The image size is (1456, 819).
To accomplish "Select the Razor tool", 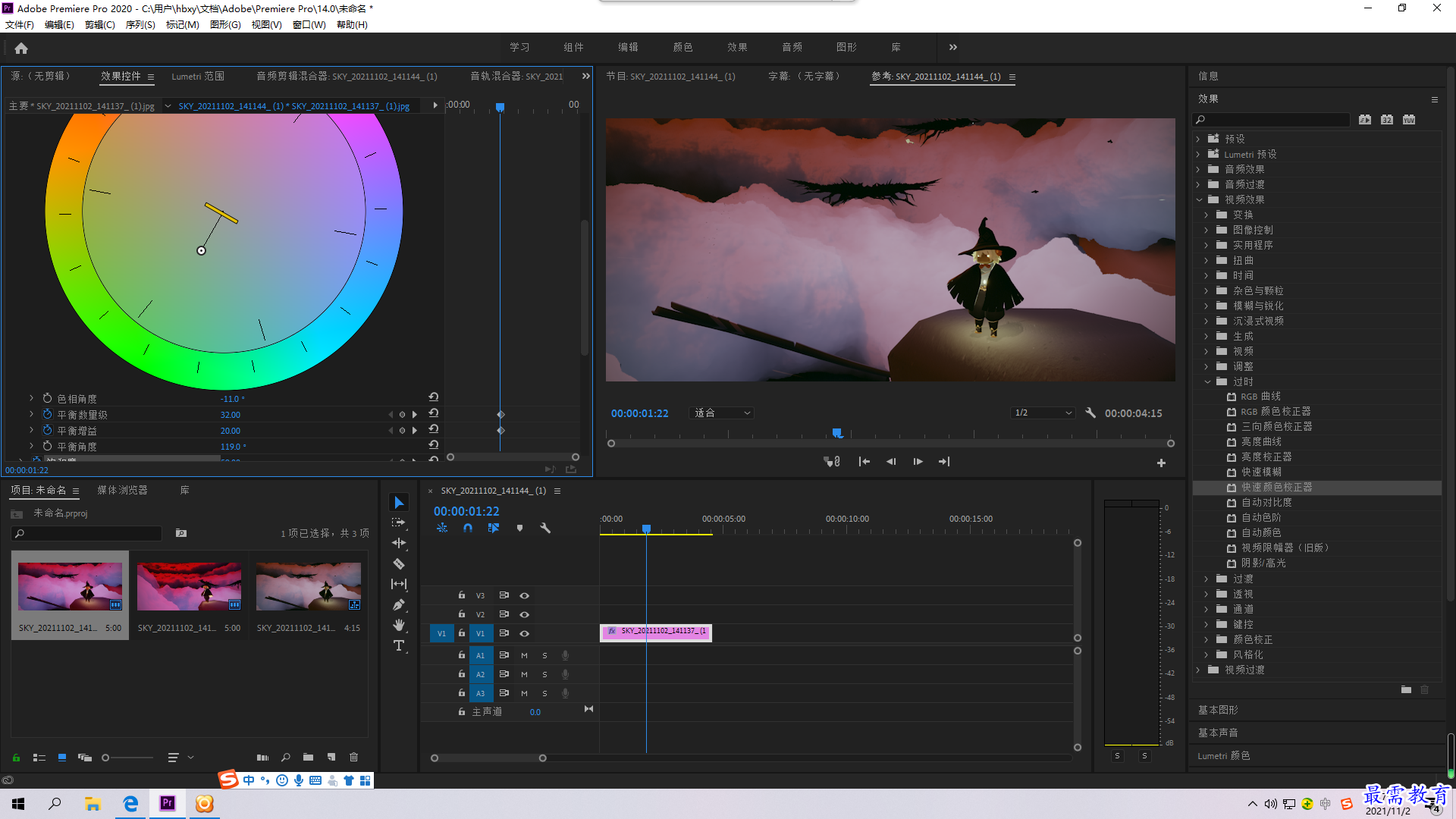I will (x=399, y=563).
